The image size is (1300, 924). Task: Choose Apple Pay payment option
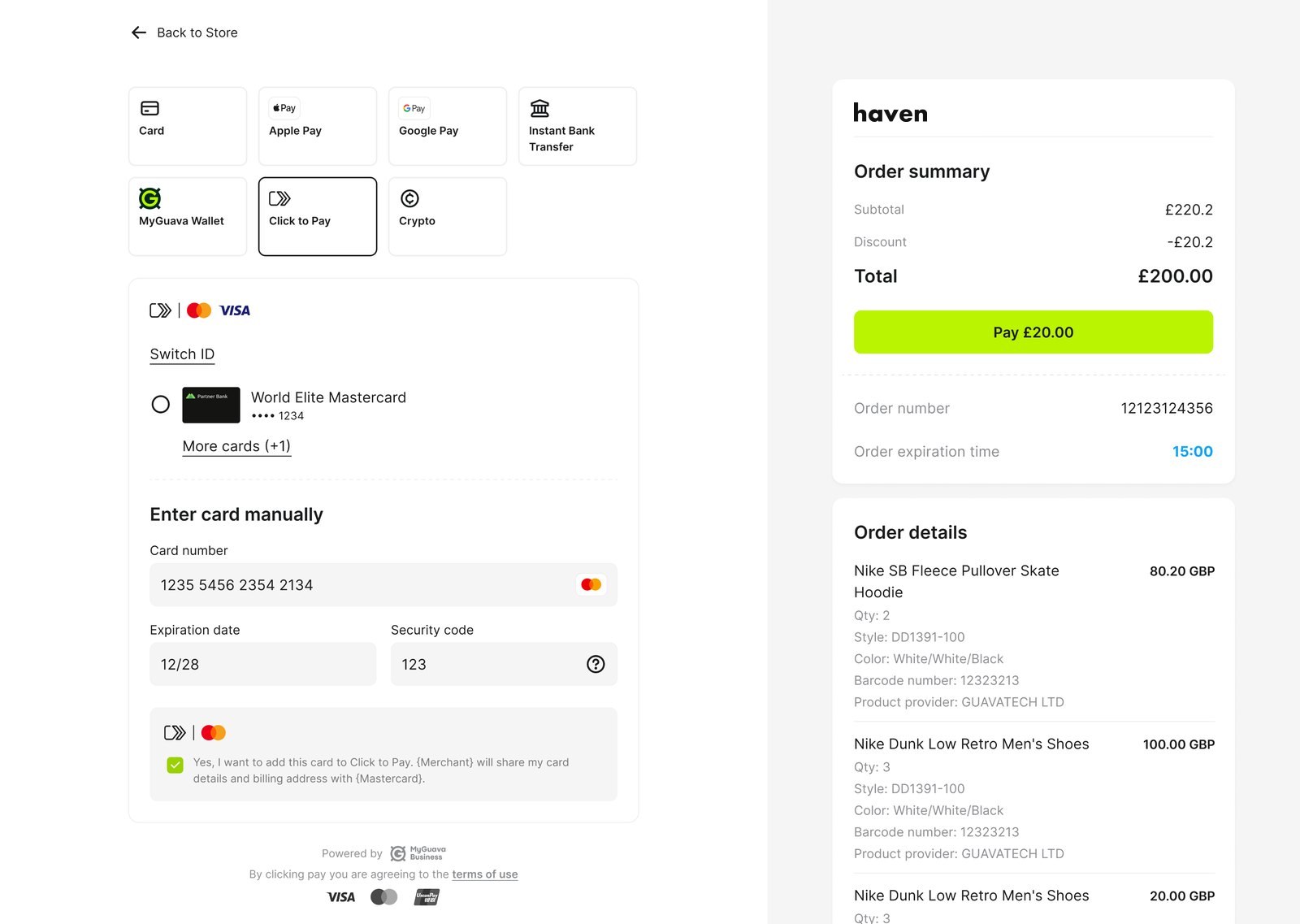click(x=318, y=127)
